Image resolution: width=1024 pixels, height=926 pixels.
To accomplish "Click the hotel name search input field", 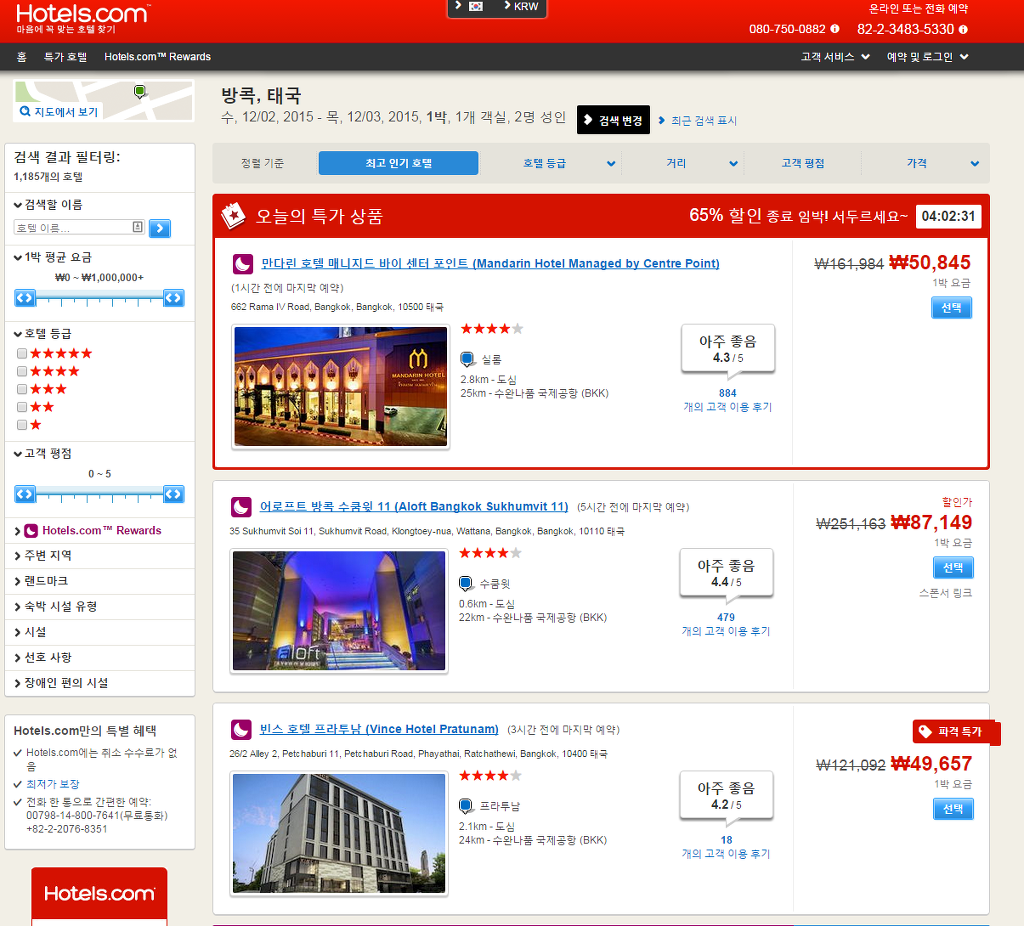I will (x=79, y=227).
